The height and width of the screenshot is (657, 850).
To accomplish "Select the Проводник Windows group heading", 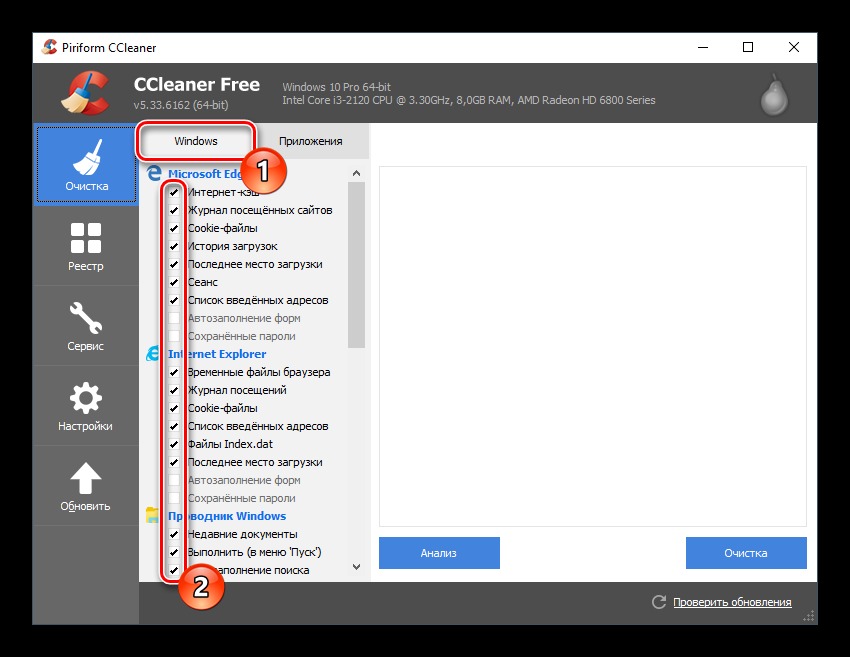I will pyautogui.click(x=227, y=516).
